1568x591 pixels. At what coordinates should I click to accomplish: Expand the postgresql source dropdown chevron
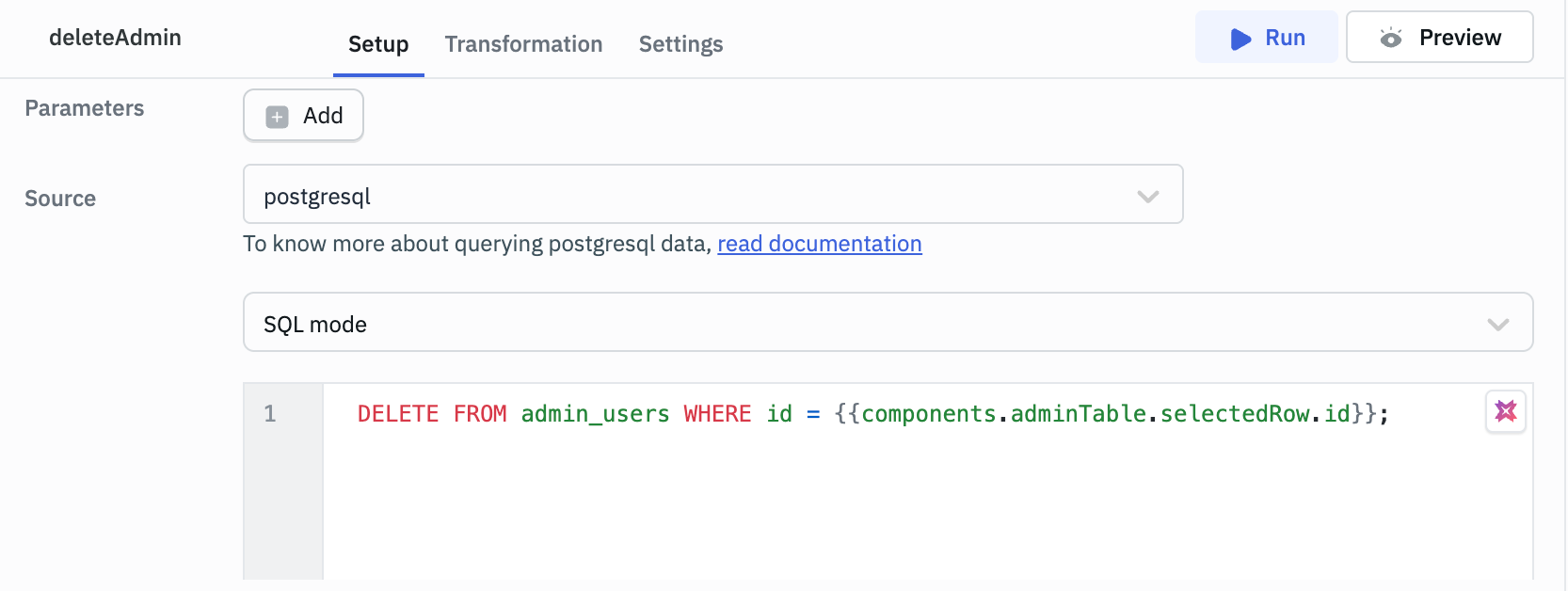1147,196
